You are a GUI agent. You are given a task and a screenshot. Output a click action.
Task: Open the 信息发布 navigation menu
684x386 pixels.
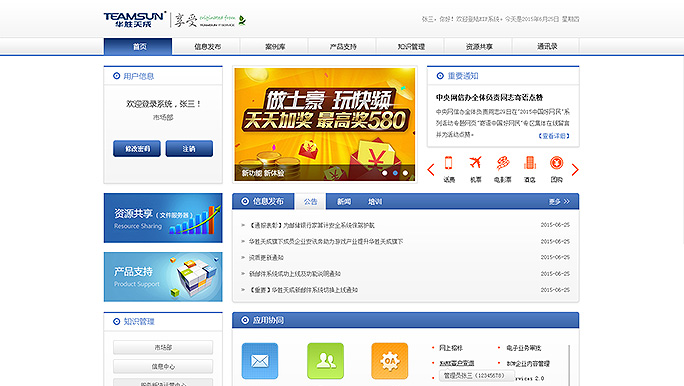point(207,46)
